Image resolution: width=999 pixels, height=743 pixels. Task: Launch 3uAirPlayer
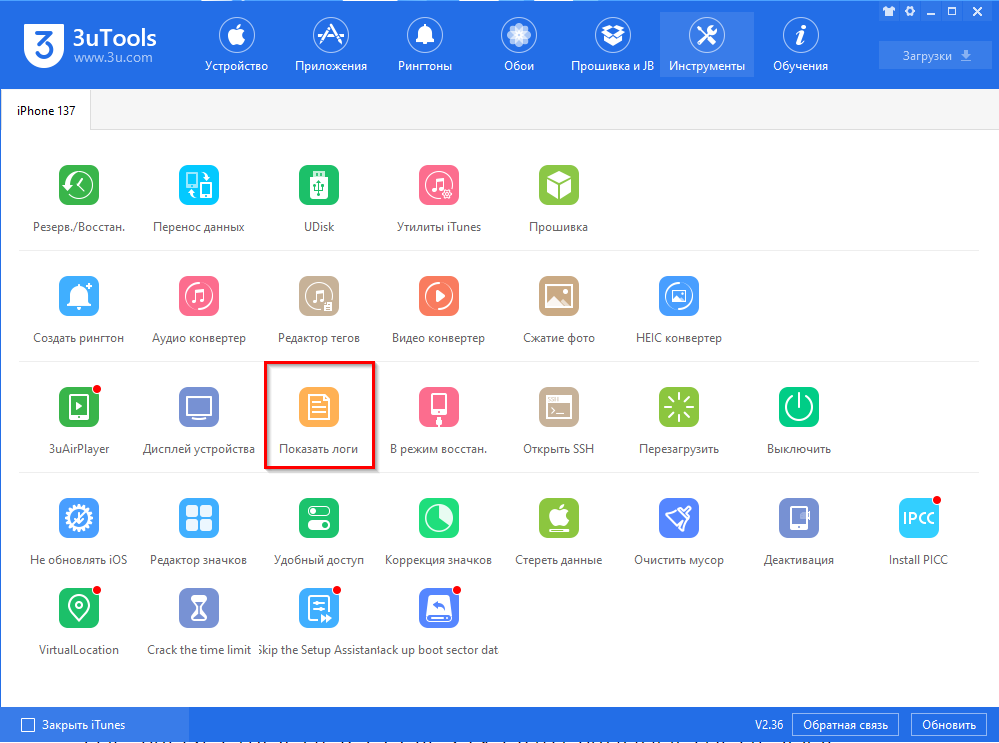(79, 407)
